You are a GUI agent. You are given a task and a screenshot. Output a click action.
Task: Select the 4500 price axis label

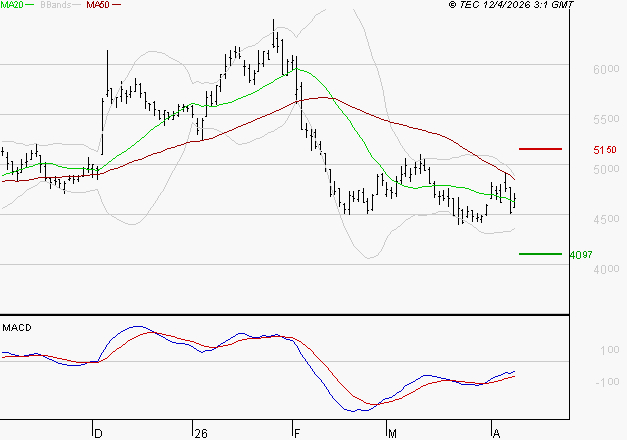click(x=606, y=219)
